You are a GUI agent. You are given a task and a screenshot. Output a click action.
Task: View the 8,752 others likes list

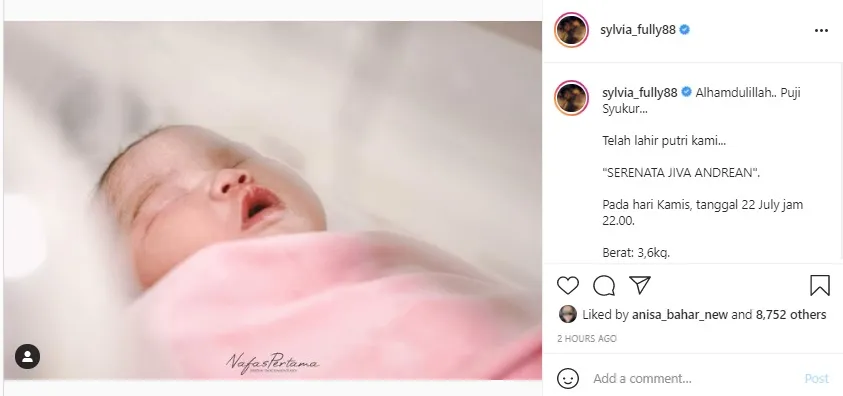coord(791,314)
